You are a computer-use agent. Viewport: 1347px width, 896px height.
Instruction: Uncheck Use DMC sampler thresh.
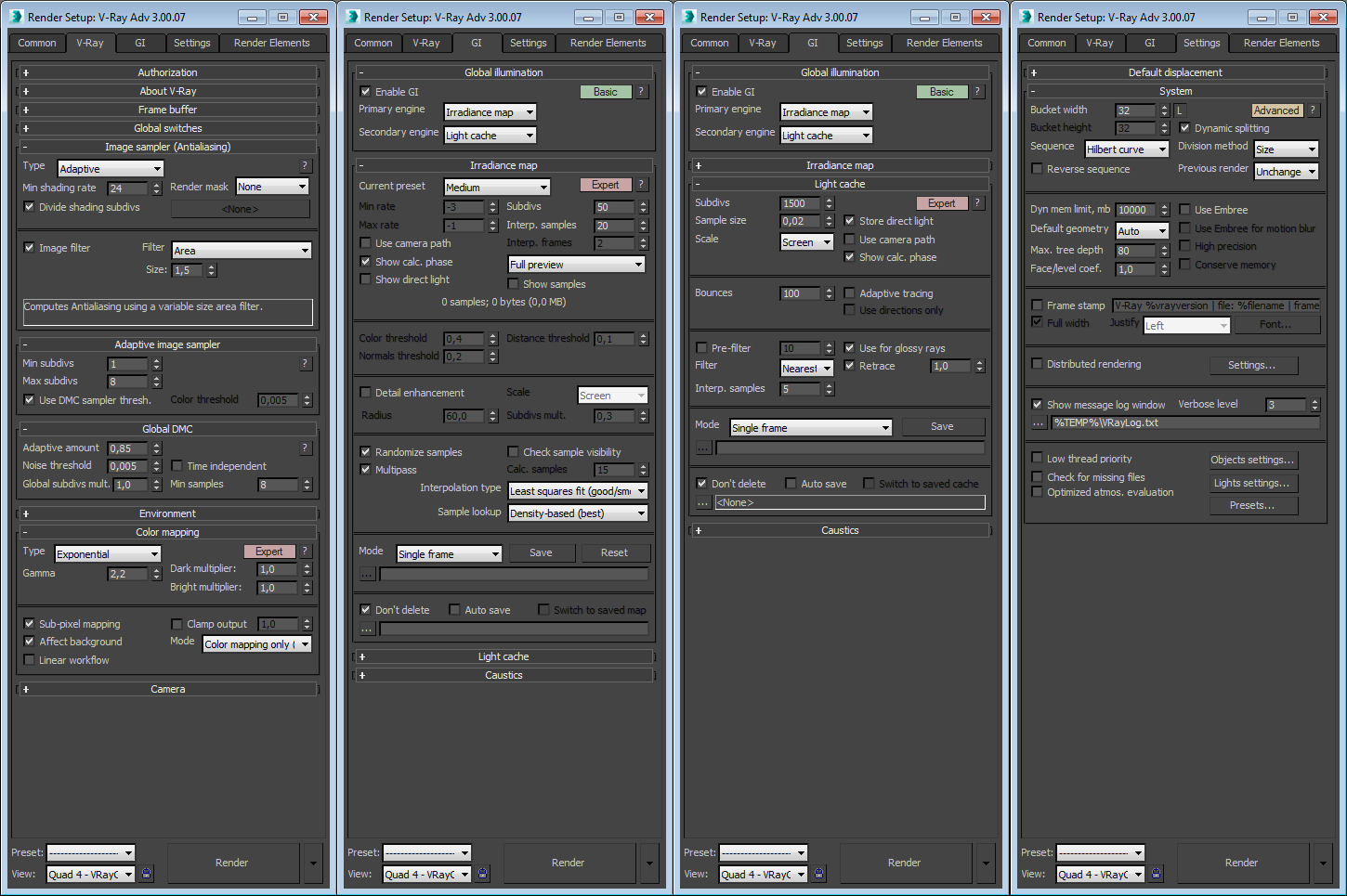coord(29,400)
